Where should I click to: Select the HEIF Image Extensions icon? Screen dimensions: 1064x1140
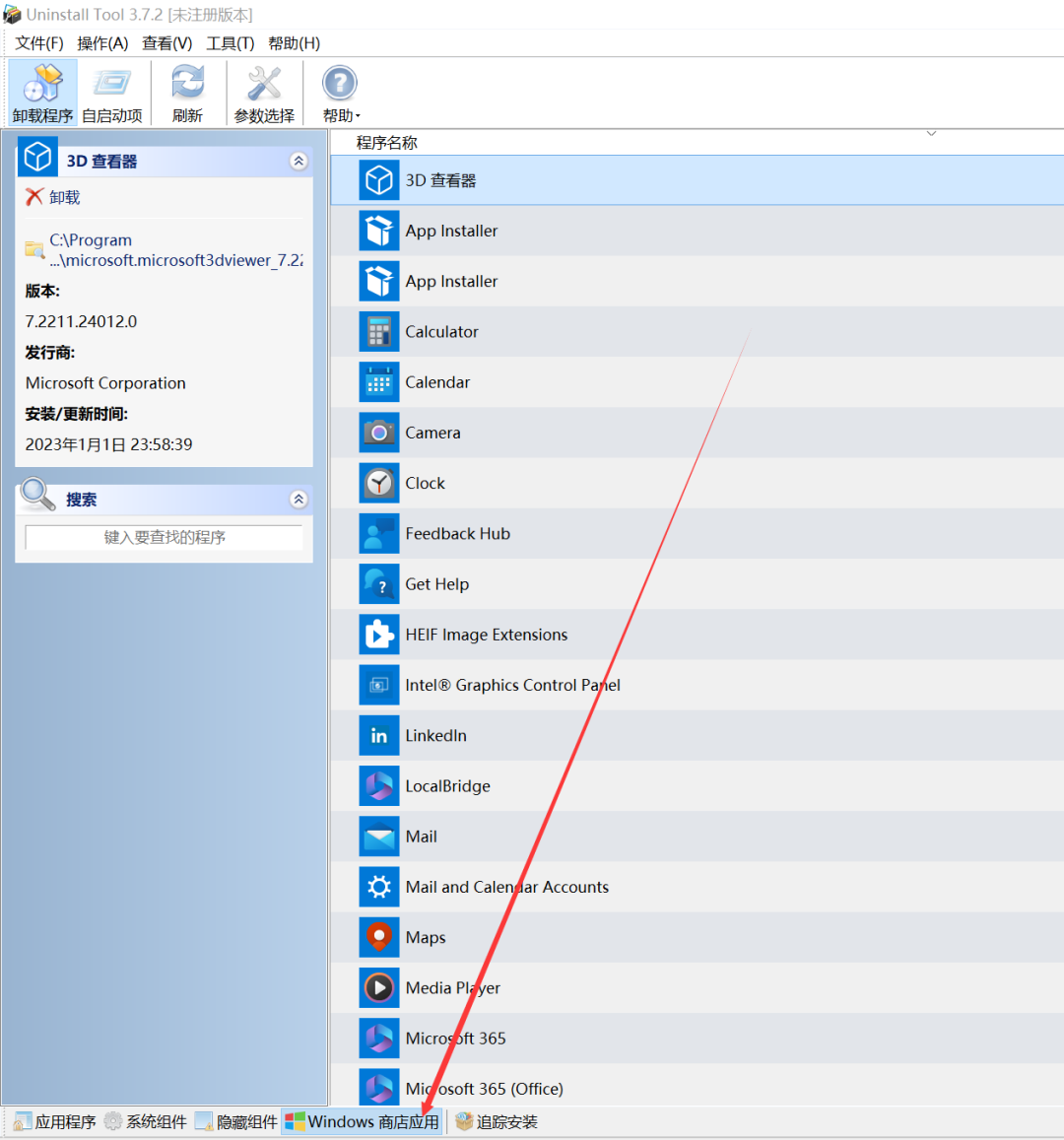(378, 635)
